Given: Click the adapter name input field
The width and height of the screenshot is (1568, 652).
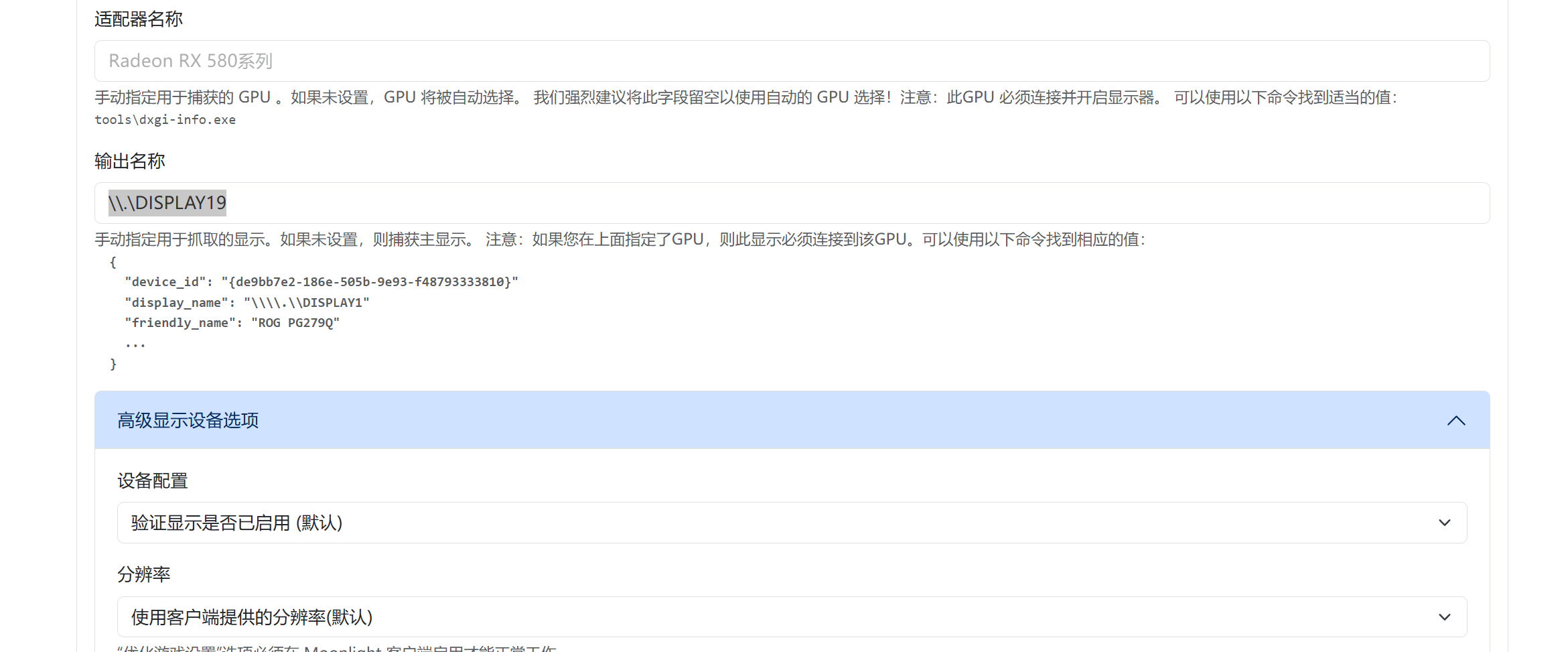Looking at the screenshot, I should tap(792, 61).
